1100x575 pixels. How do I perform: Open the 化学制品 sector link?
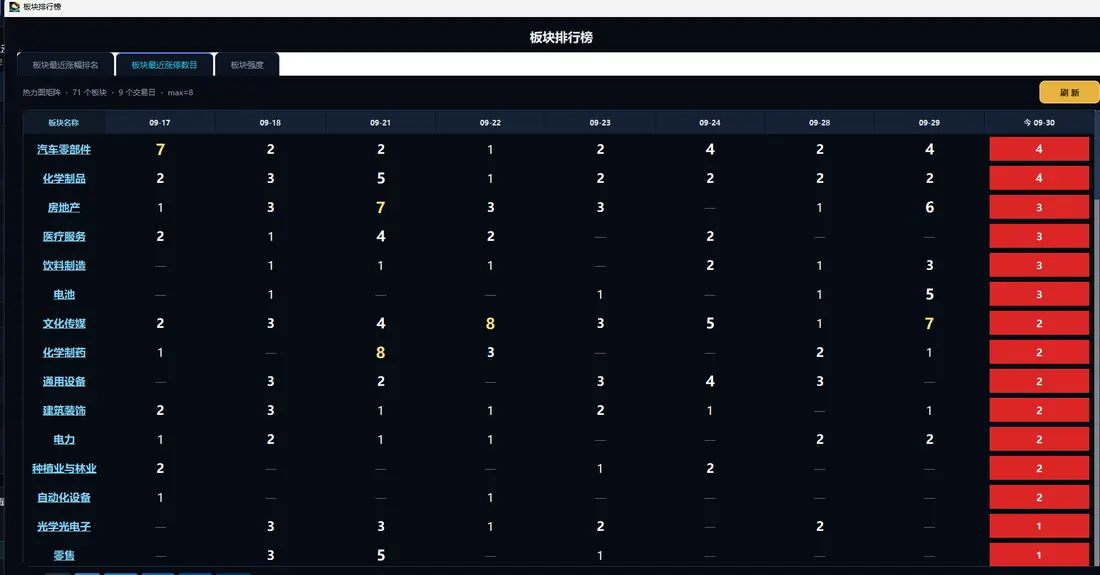tap(64, 178)
